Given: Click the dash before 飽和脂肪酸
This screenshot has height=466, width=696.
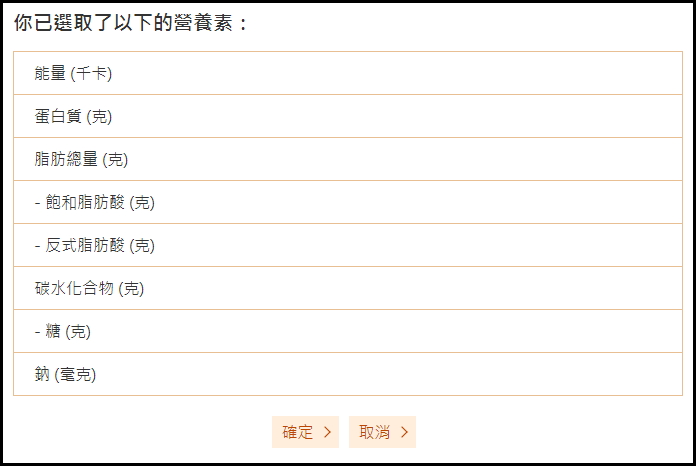Looking at the screenshot, I should [x=37, y=202].
